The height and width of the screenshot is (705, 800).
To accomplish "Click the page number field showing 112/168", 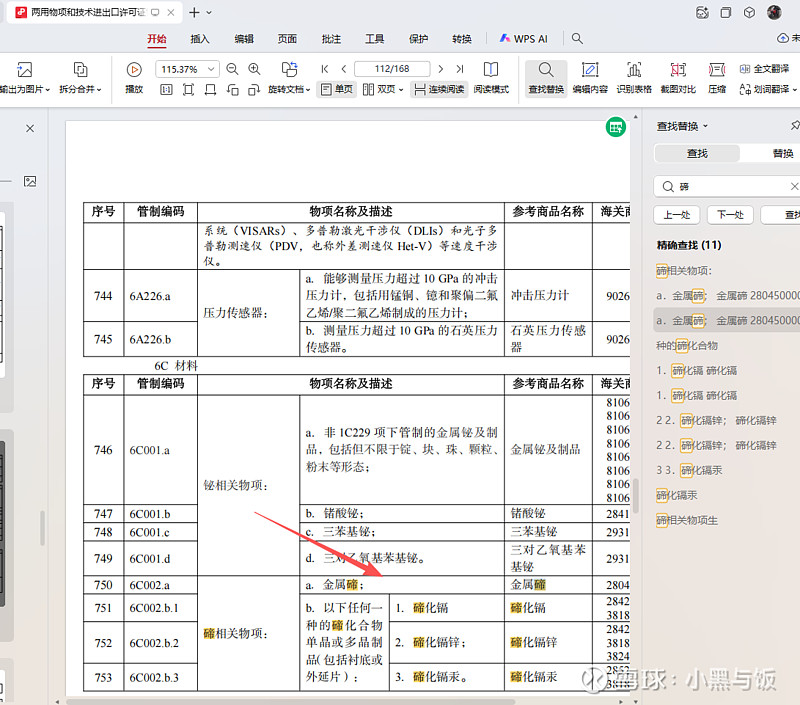I will [x=392, y=69].
